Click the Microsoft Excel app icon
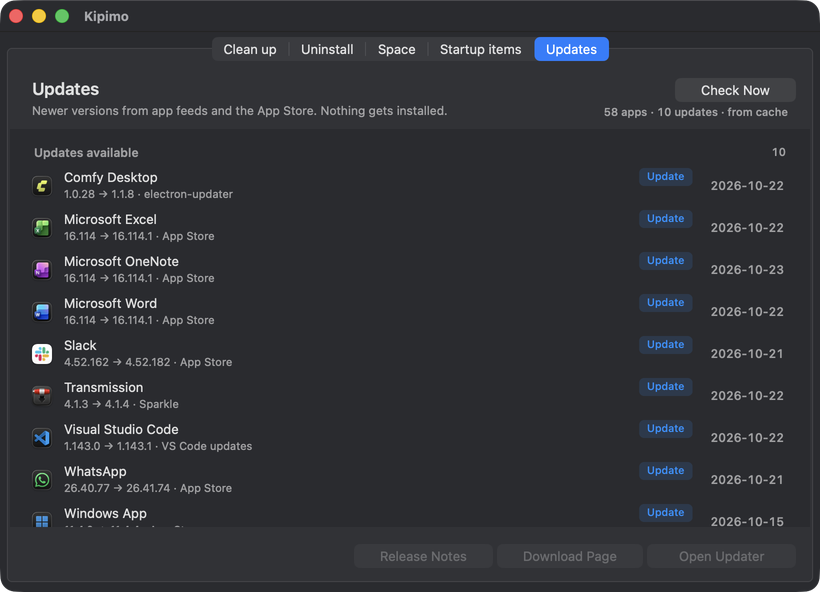The width and height of the screenshot is (820, 592). tap(42, 227)
